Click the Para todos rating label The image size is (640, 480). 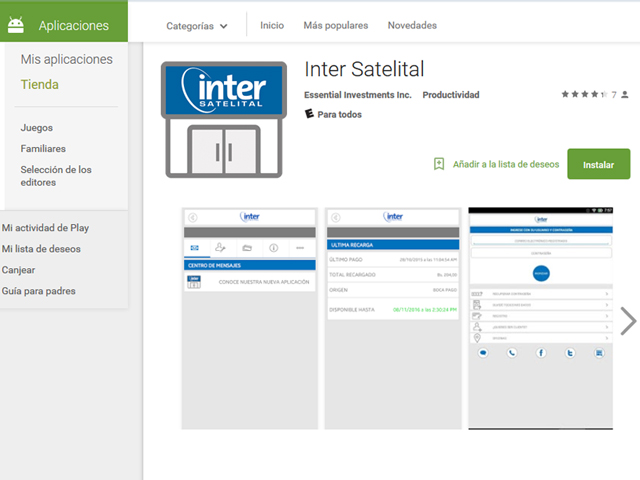(340, 114)
